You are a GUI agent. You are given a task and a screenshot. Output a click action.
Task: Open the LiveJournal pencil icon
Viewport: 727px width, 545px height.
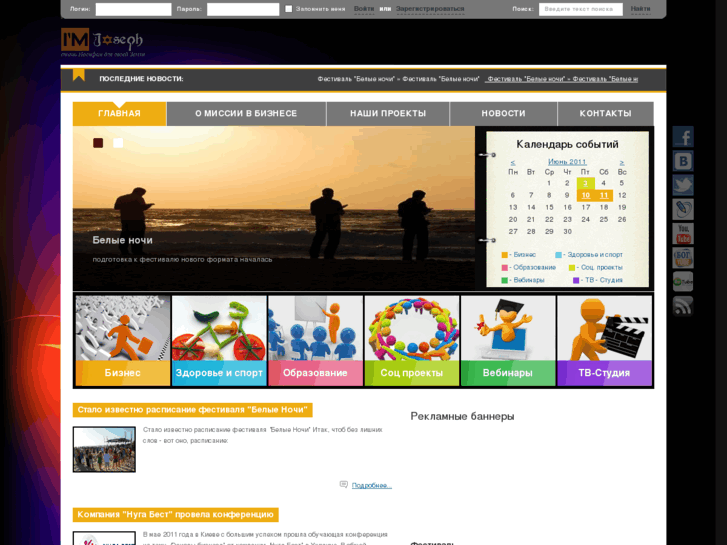pyautogui.click(x=683, y=209)
